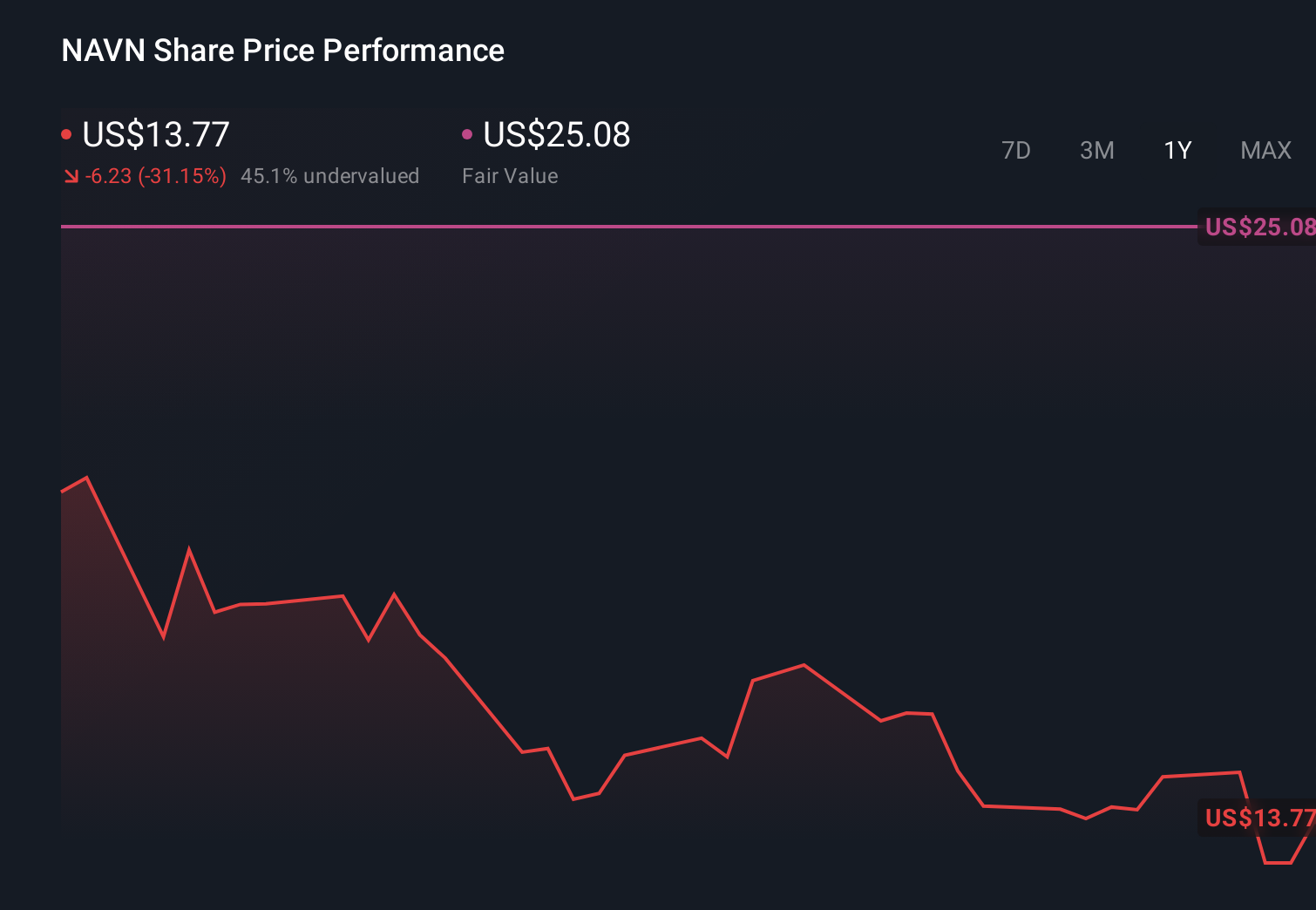
Task: Click the US$25.08 header price figure
Action: point(555,134)
